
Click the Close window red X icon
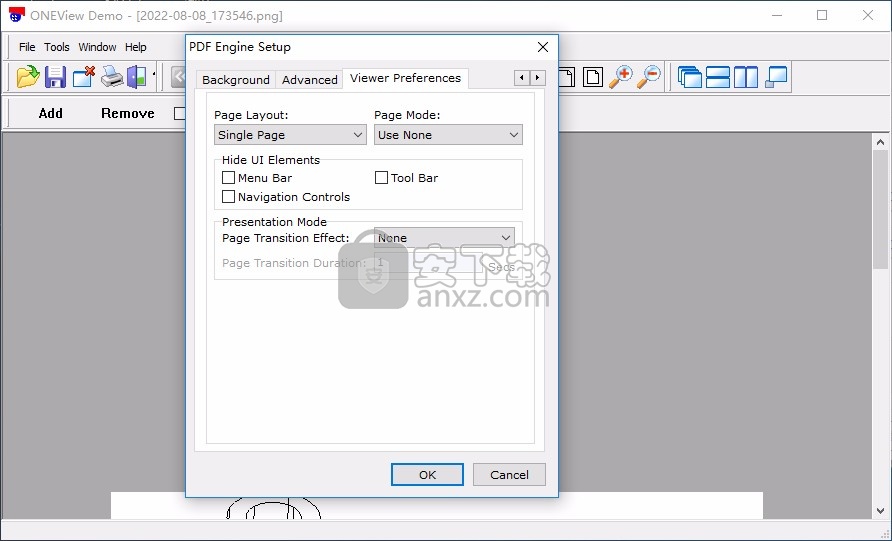click(x=84, y=77)
